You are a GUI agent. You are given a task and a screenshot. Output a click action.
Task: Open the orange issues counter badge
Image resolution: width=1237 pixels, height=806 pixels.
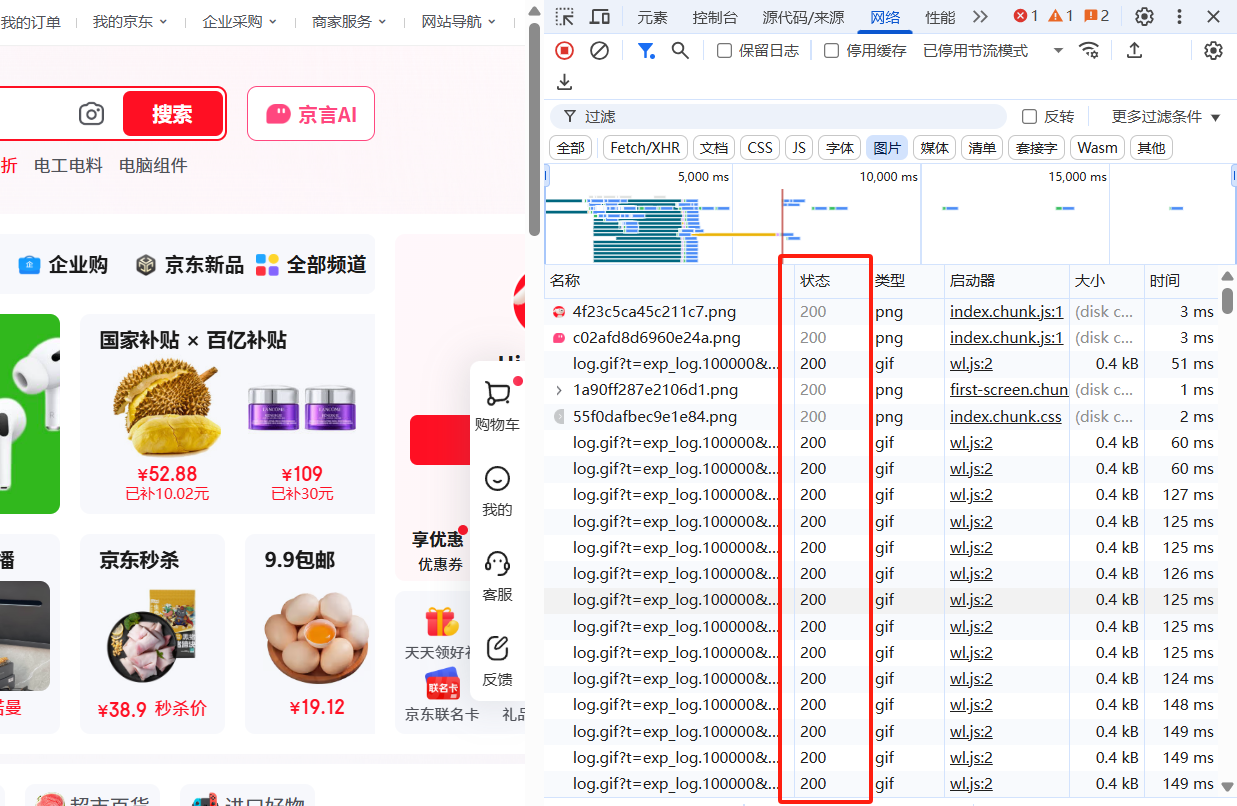pyautogui.click(x=1097, y=16)
